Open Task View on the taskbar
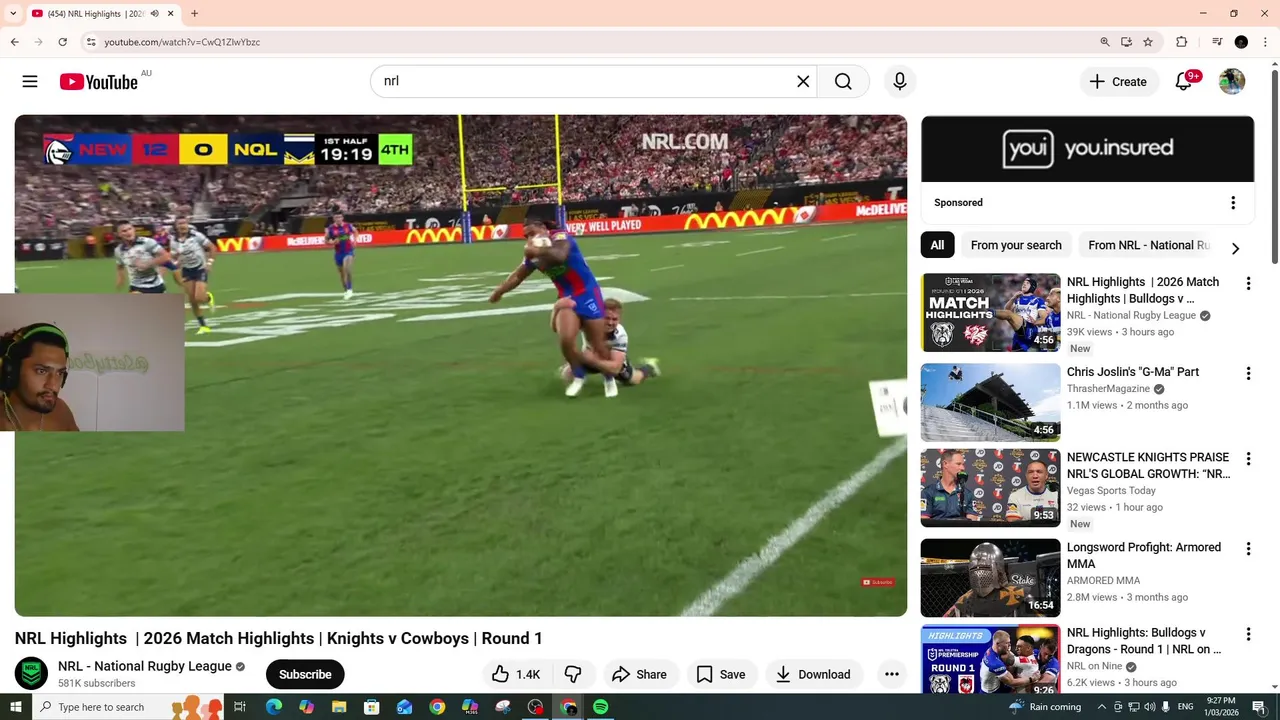 [240, 707]
